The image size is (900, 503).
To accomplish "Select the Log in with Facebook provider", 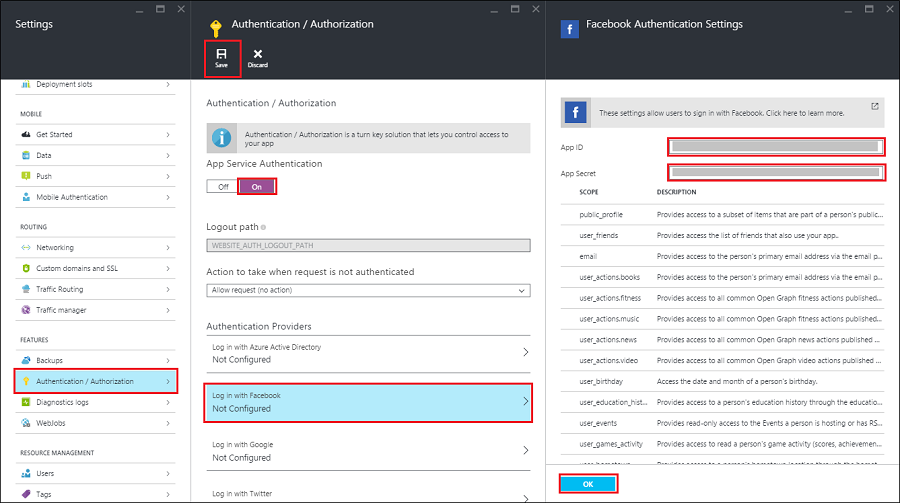I will pyautogui.click(x=368, y=403).
